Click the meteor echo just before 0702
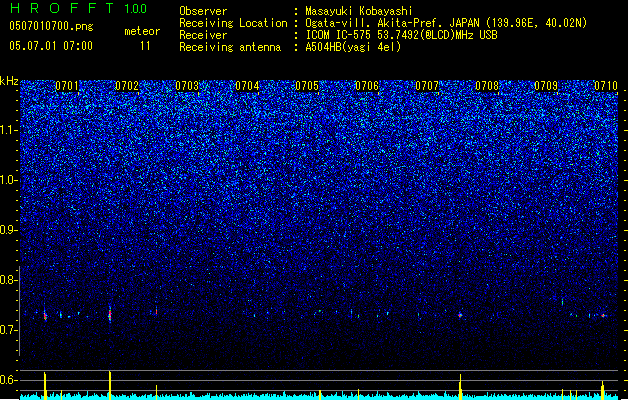629x400 pixels. [x=110, y=314]
